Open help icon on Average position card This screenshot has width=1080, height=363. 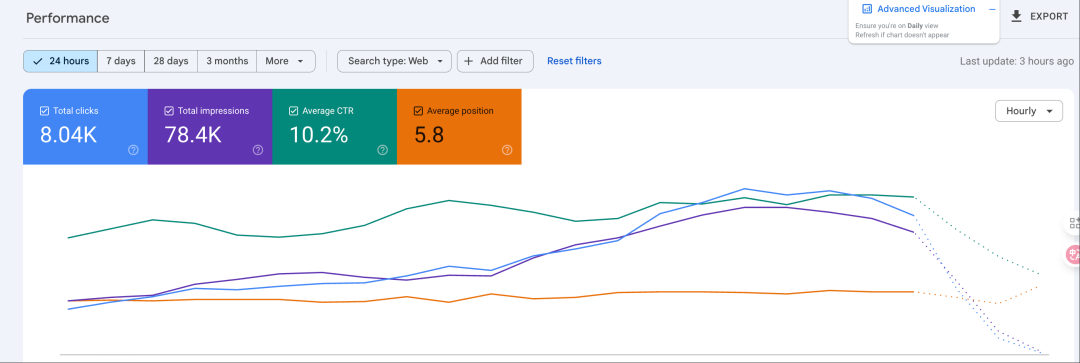click(x=508, y=150)
